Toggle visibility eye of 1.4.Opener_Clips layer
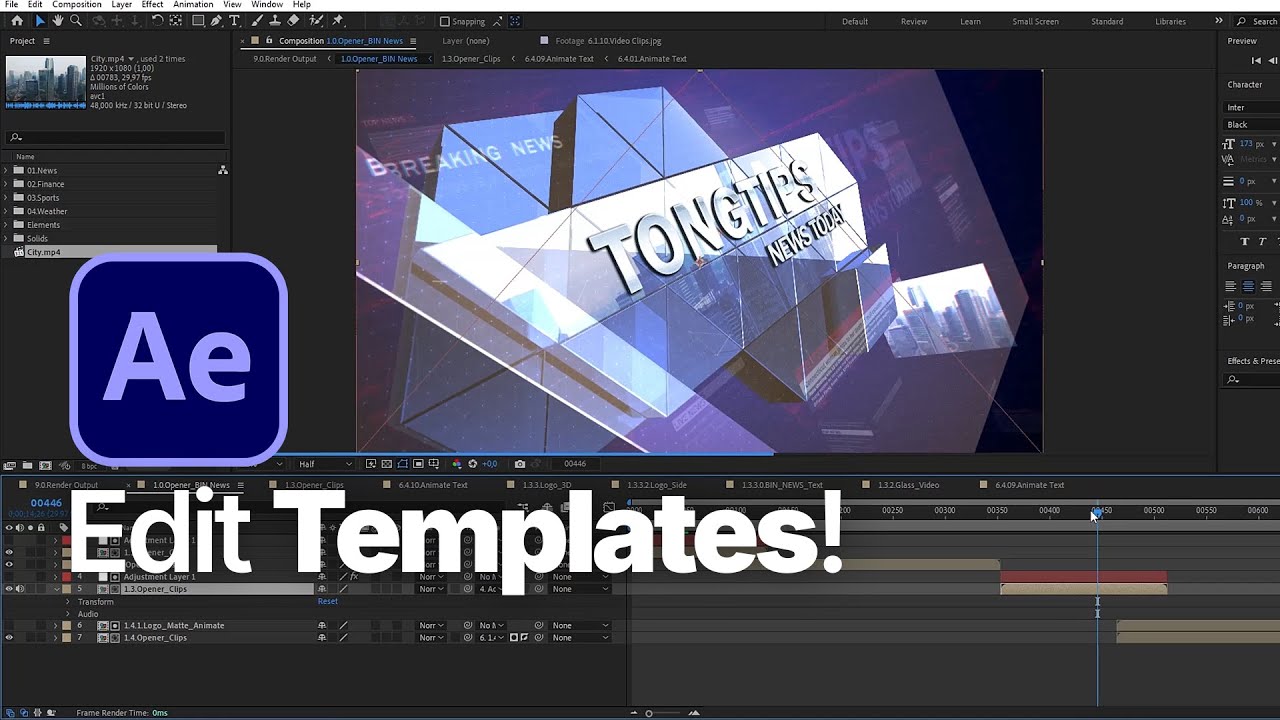This screenshot has height=720, width=1280. pyautogui.click(x=9, y=638)
